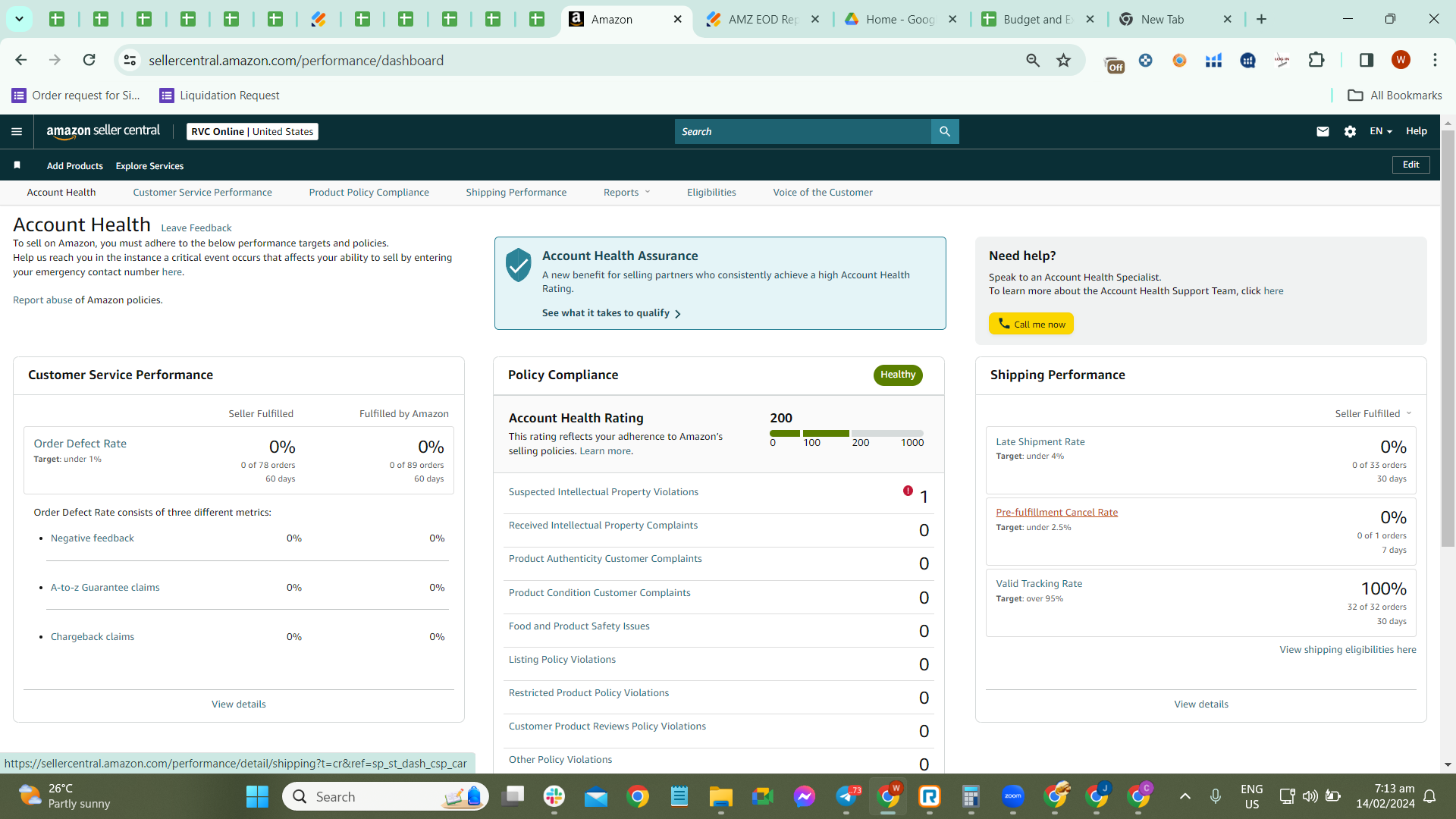Open the Add Products link
The image size is (1456, 819).
point(75,166)
